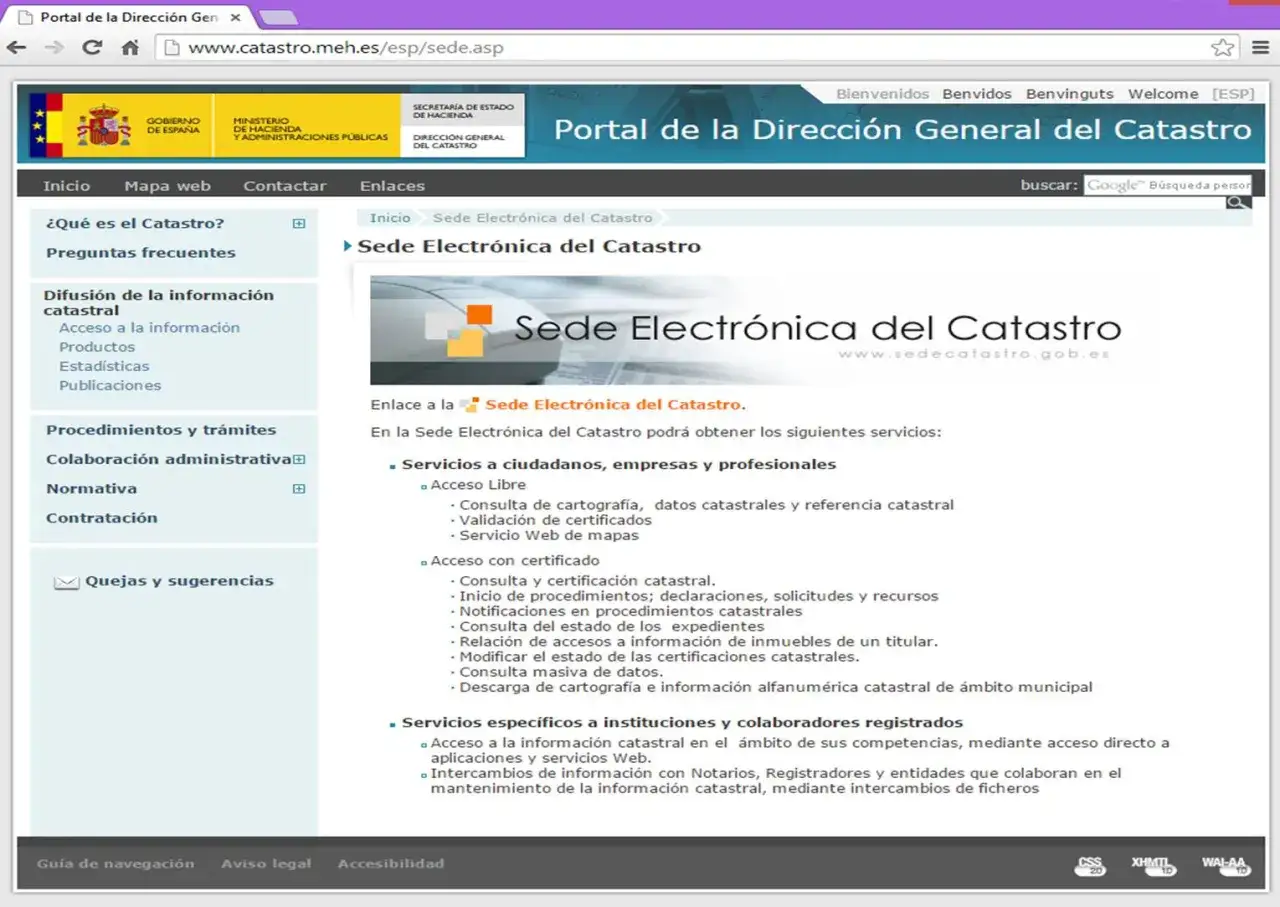
Task: Expand the Normativa section
Action: 298,489
